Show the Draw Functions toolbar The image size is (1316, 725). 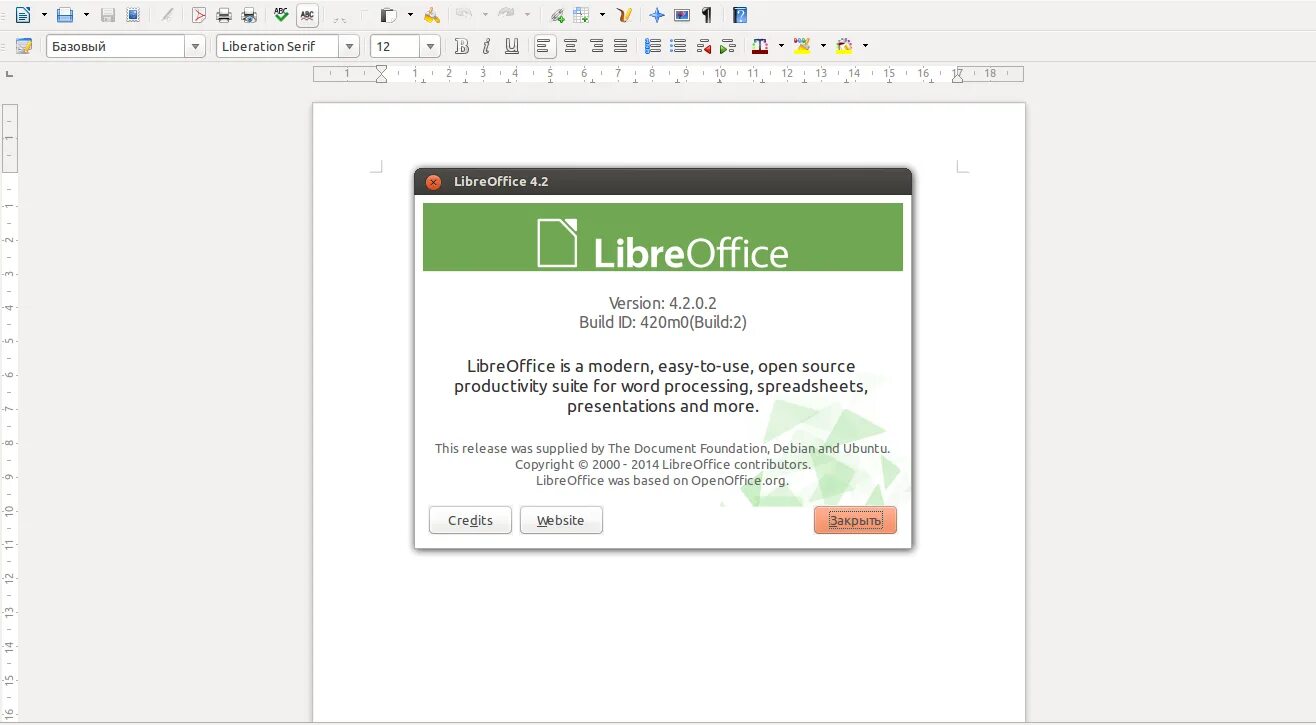[624, 15]
